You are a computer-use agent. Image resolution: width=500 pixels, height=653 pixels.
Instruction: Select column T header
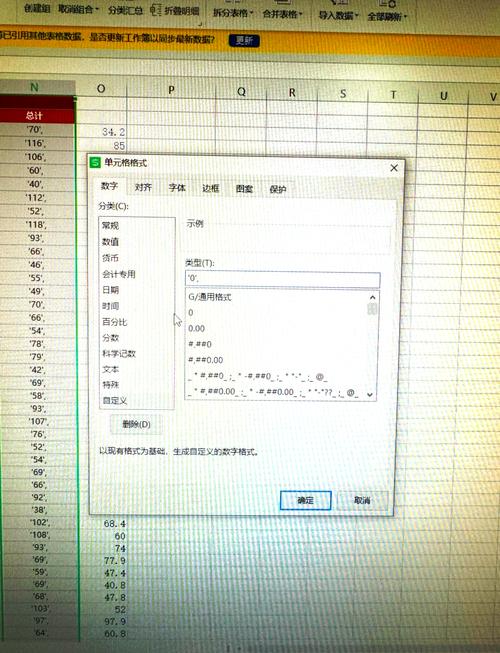tap(393, 95)
